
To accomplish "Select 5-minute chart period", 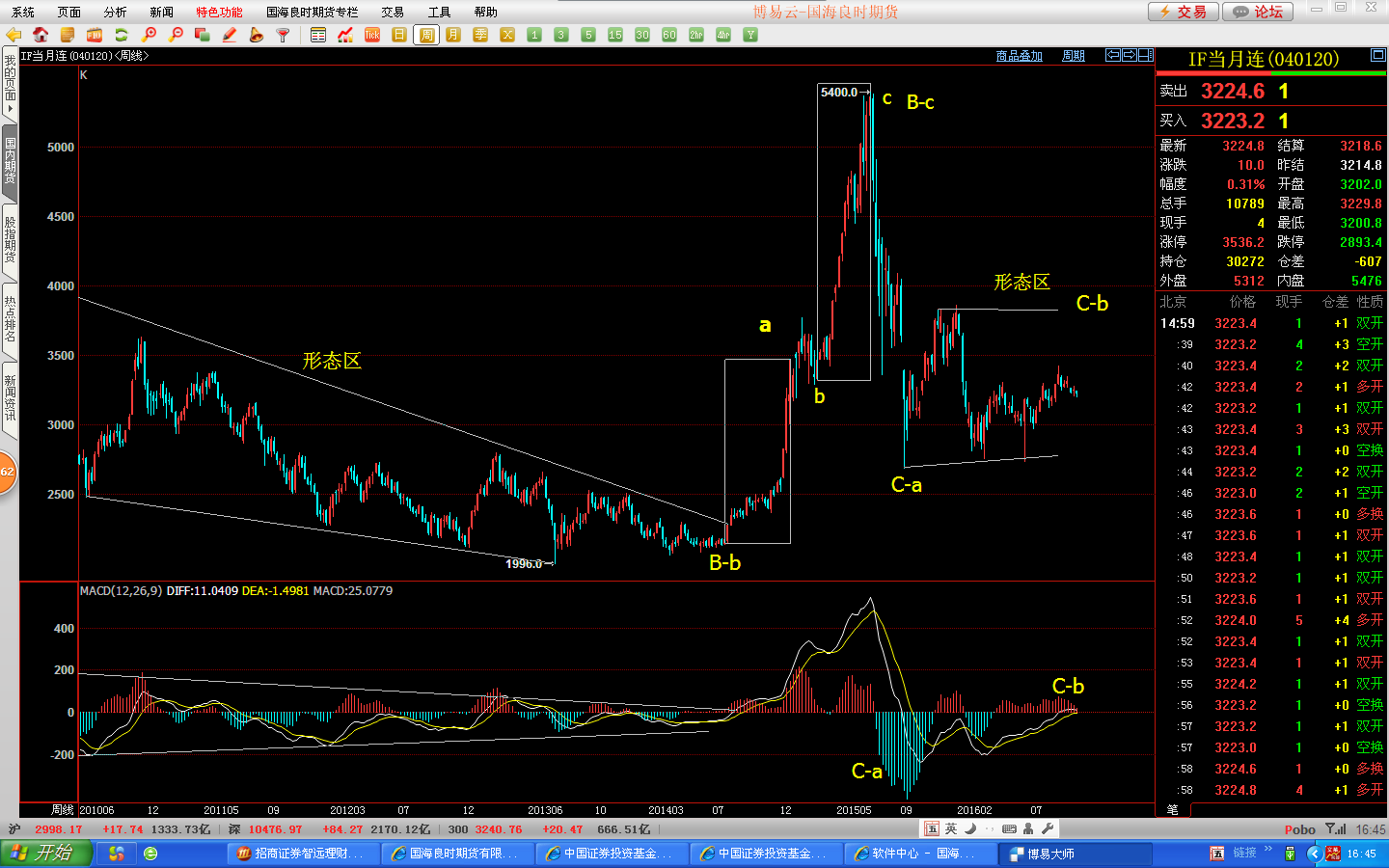I will click(588, 35).
